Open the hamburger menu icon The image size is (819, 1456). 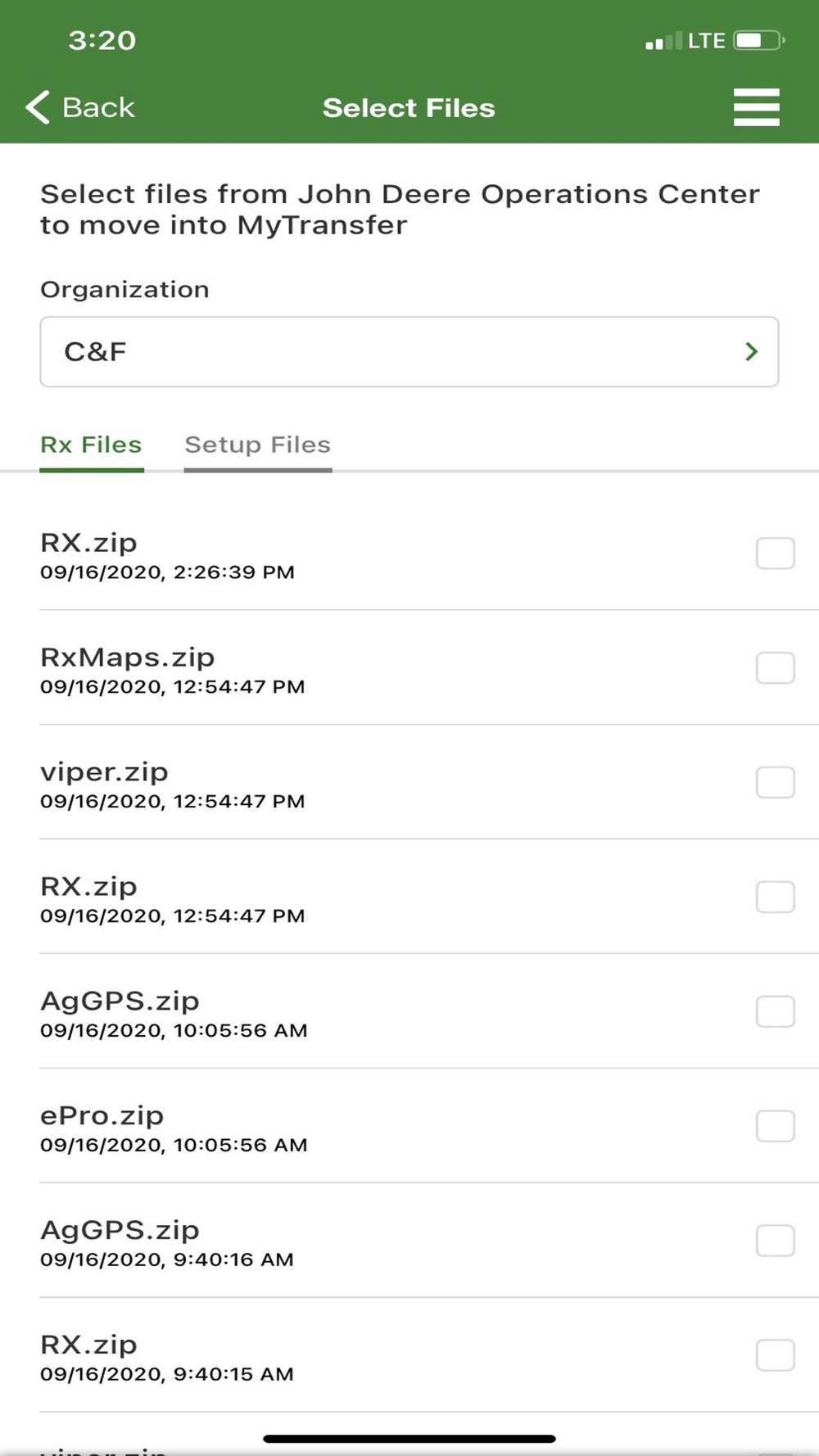[756, 107]
